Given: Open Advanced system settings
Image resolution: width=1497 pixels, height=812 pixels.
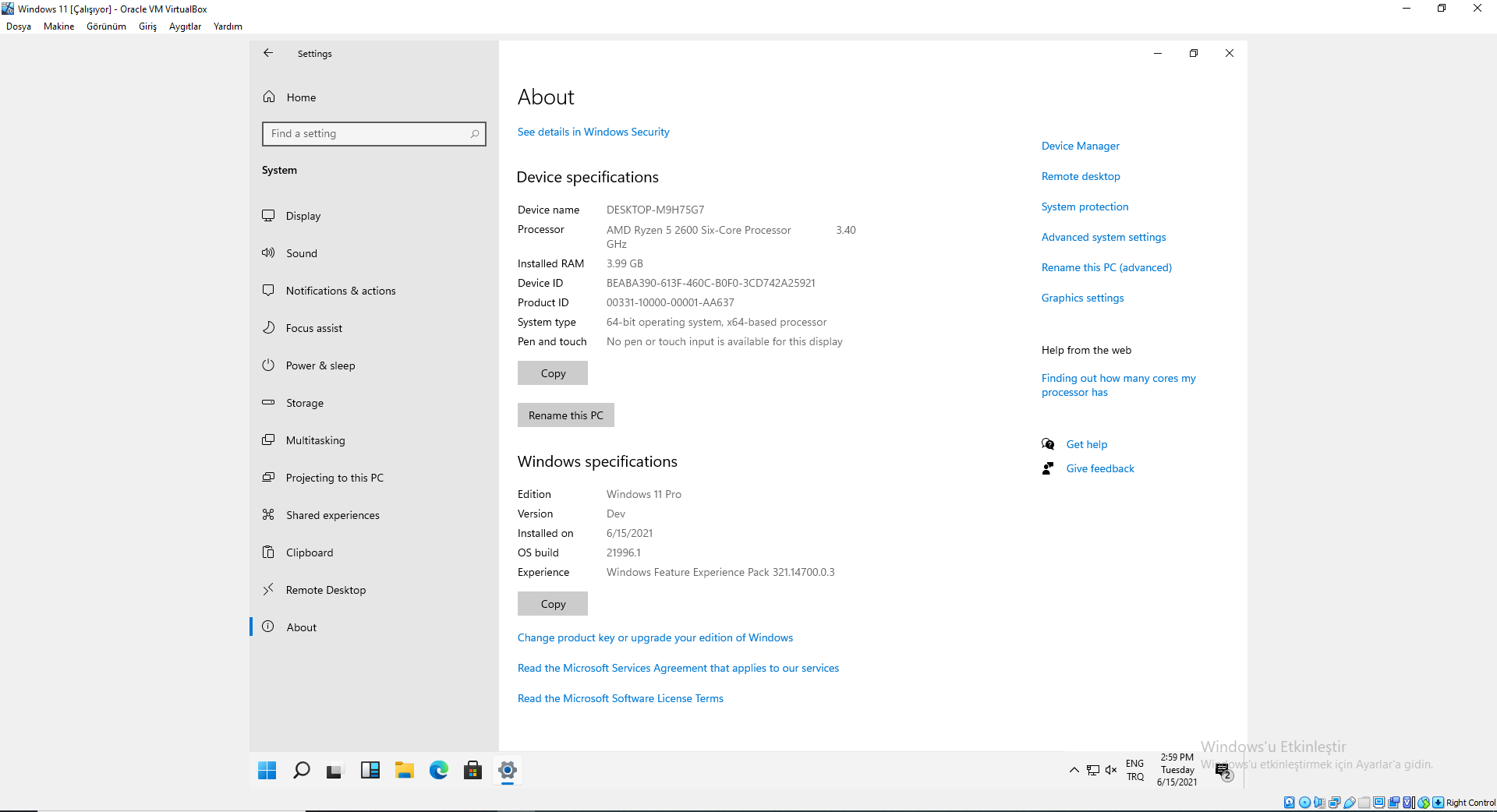Looking at the screenshot, I should coord(1103,238).
